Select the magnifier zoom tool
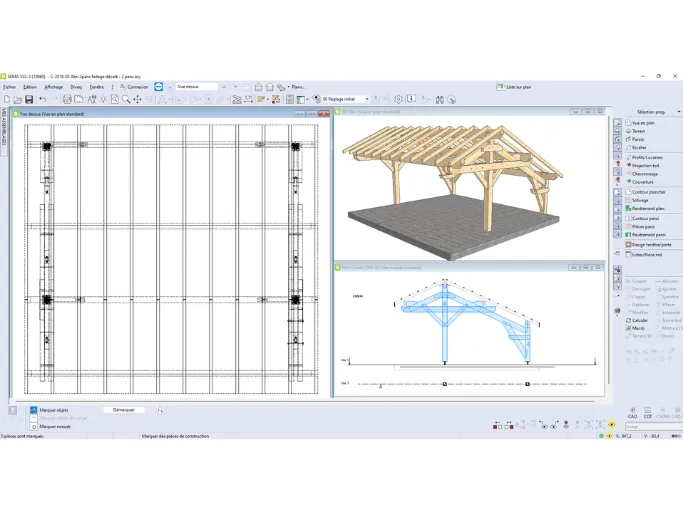683x512 pixels. point(126,99)
